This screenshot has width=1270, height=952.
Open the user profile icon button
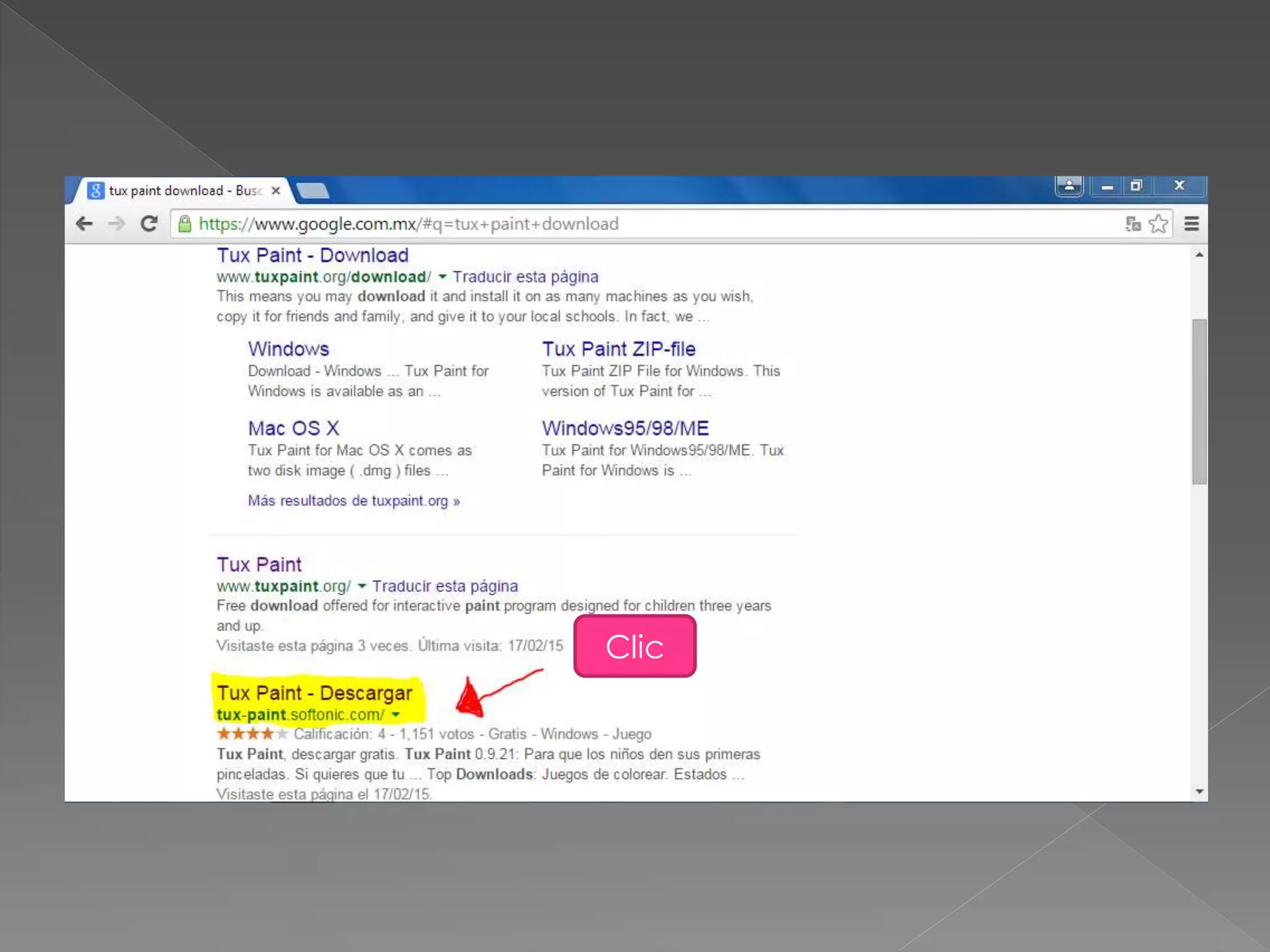(1069, 185)
